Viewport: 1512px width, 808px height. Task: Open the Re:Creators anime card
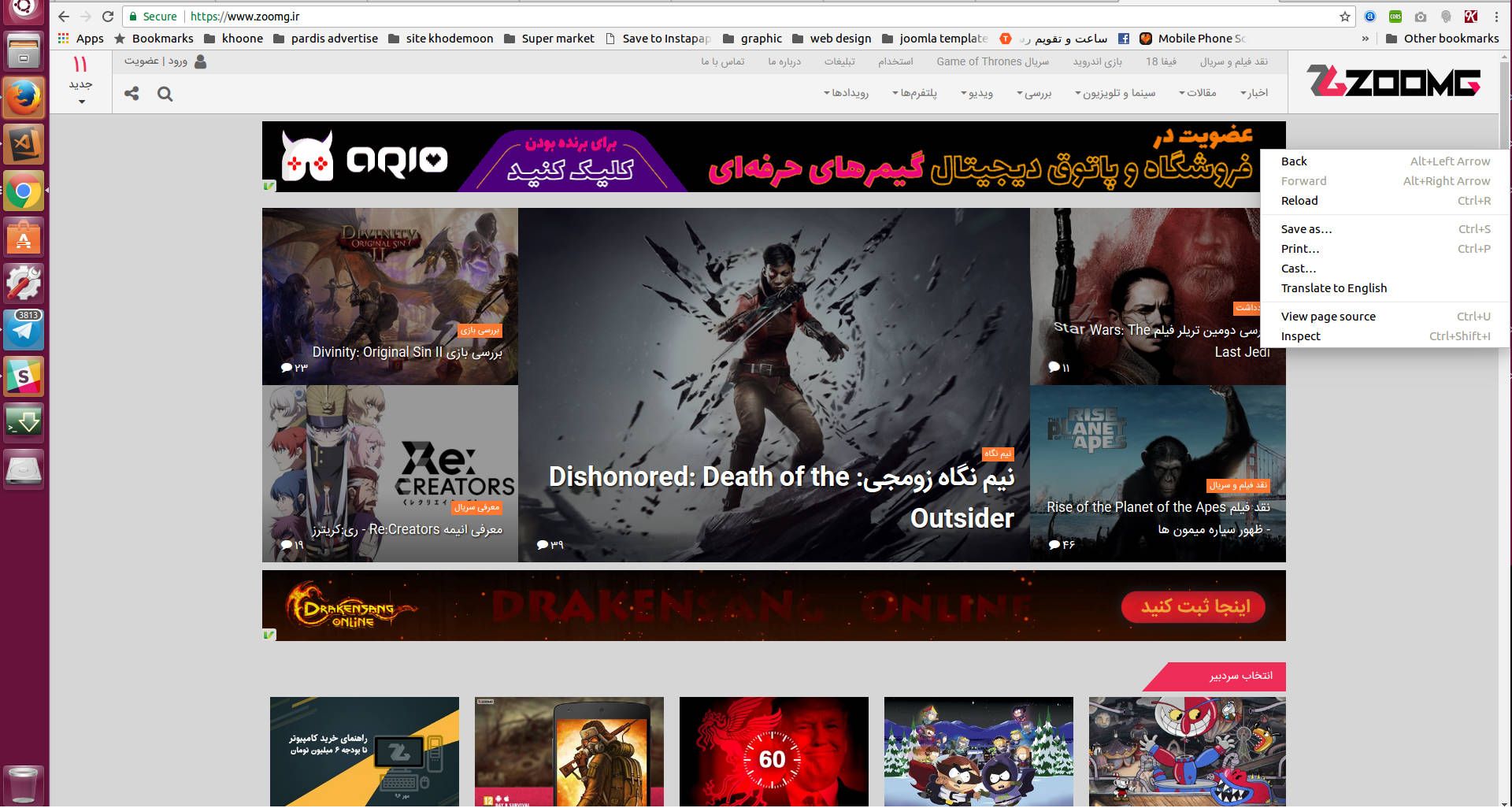[390, 474]
